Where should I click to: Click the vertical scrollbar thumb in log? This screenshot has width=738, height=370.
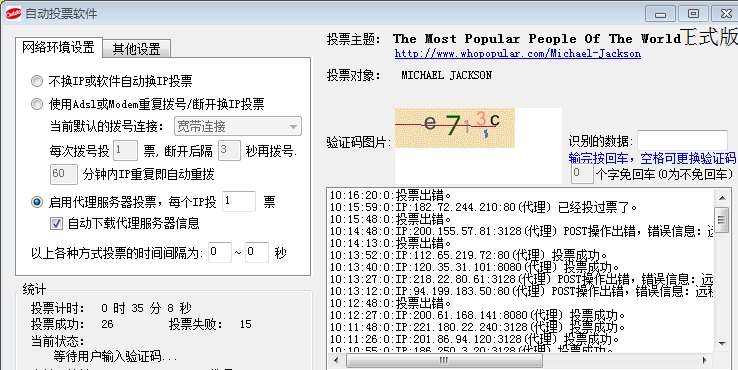722,219
